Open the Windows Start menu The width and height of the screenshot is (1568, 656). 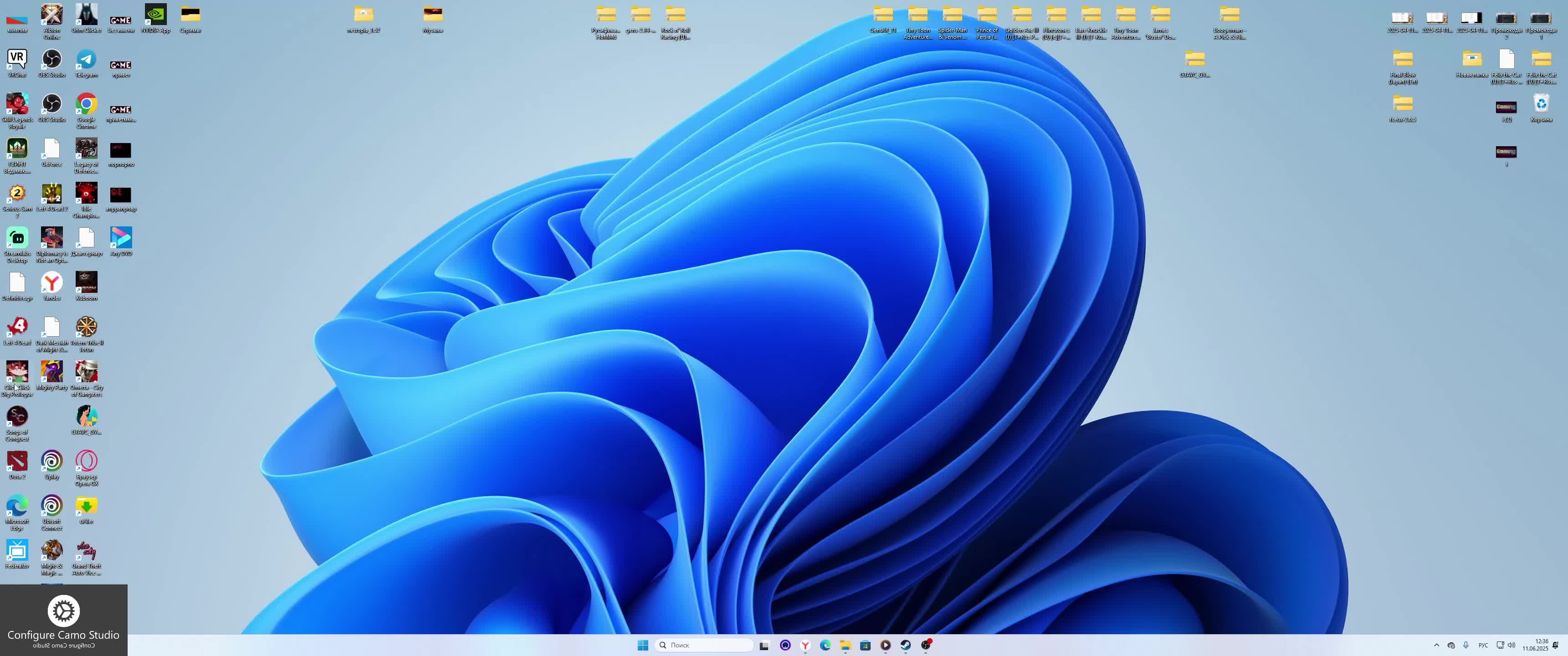(643, 645)
